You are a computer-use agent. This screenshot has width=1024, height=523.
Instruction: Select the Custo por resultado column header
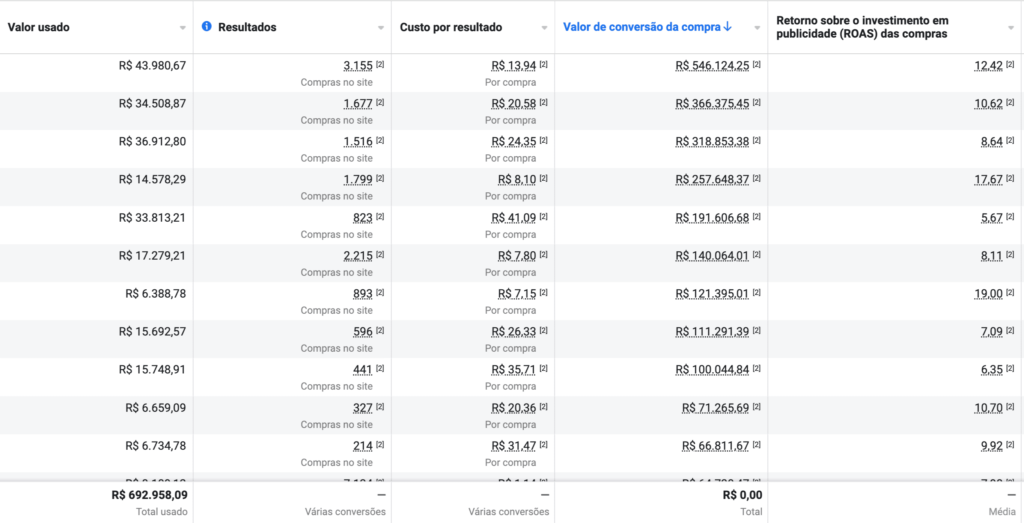451,27
